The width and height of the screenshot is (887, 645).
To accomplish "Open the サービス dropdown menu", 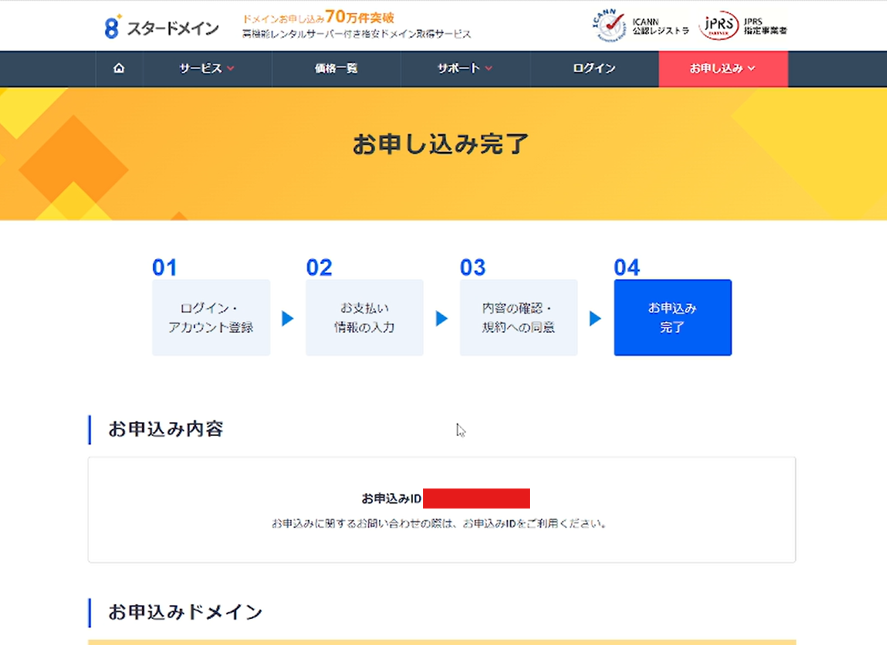I will pyautogui.click(x=207, y=68).
